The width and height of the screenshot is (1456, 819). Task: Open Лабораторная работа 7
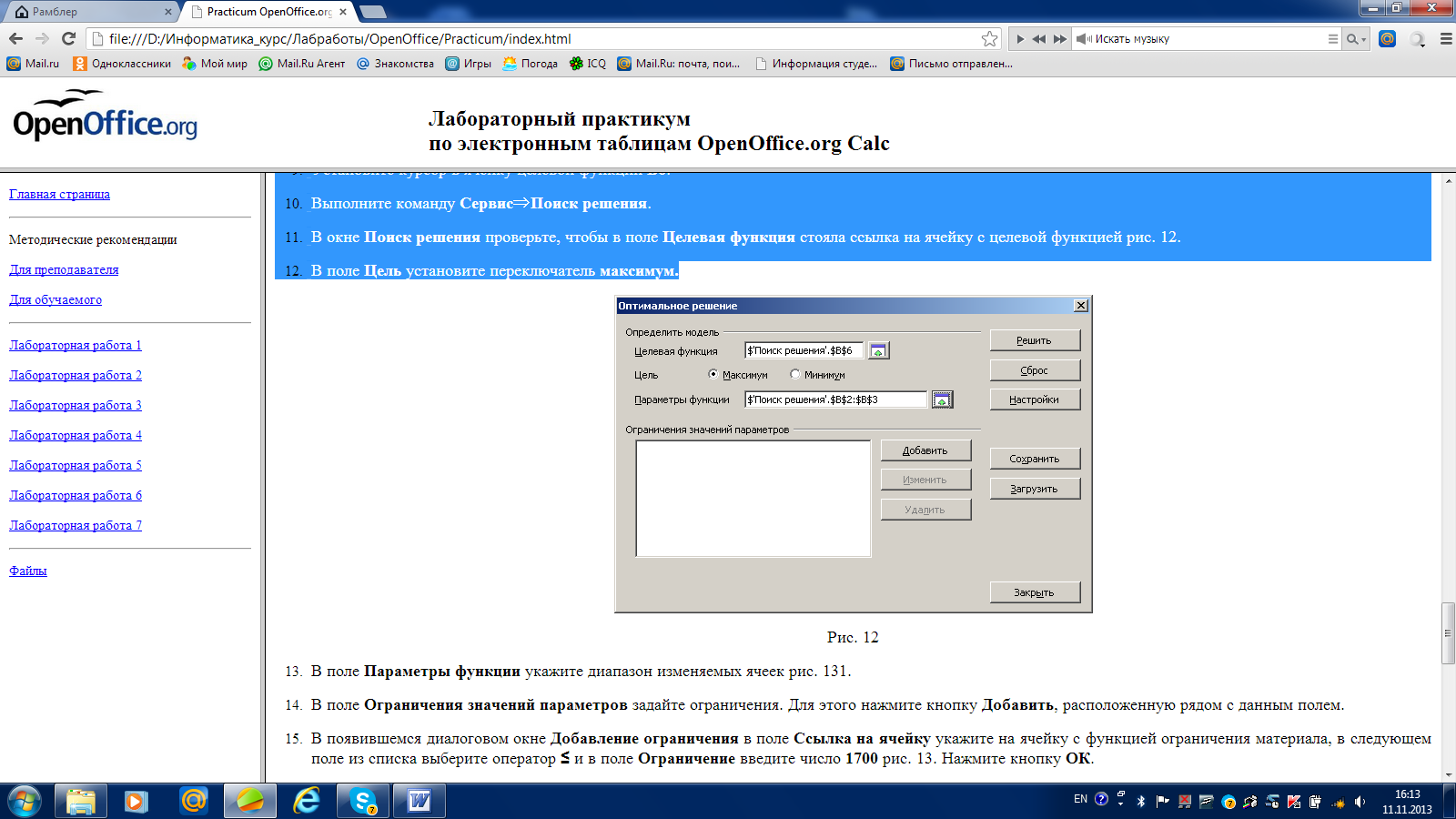pyautogui.click(x=76, y=525)
